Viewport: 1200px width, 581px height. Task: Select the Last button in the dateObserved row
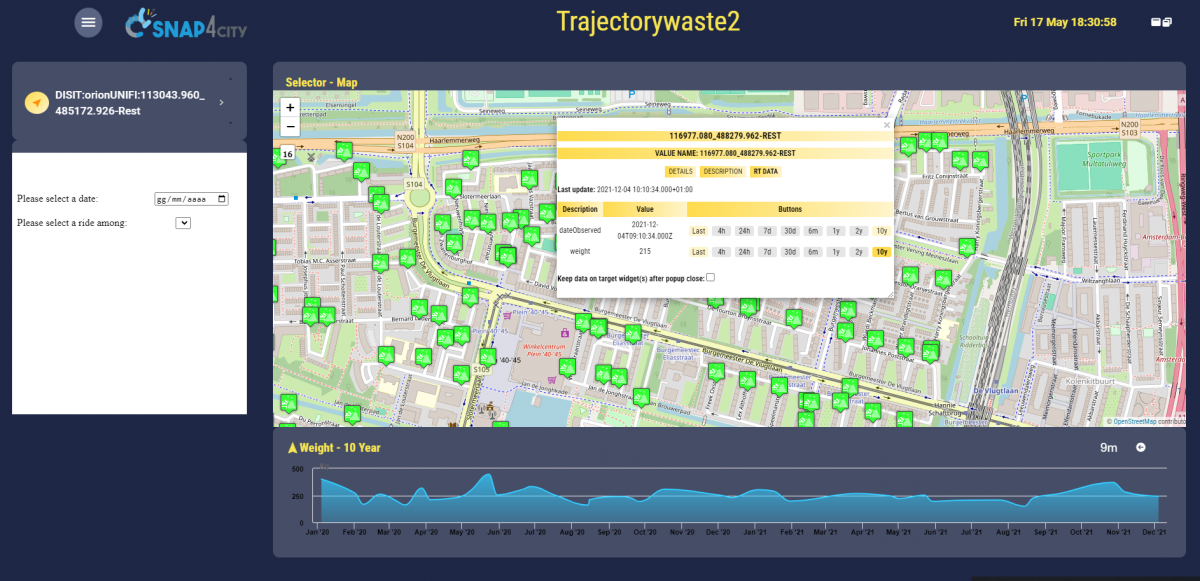[x=698, y=231]
